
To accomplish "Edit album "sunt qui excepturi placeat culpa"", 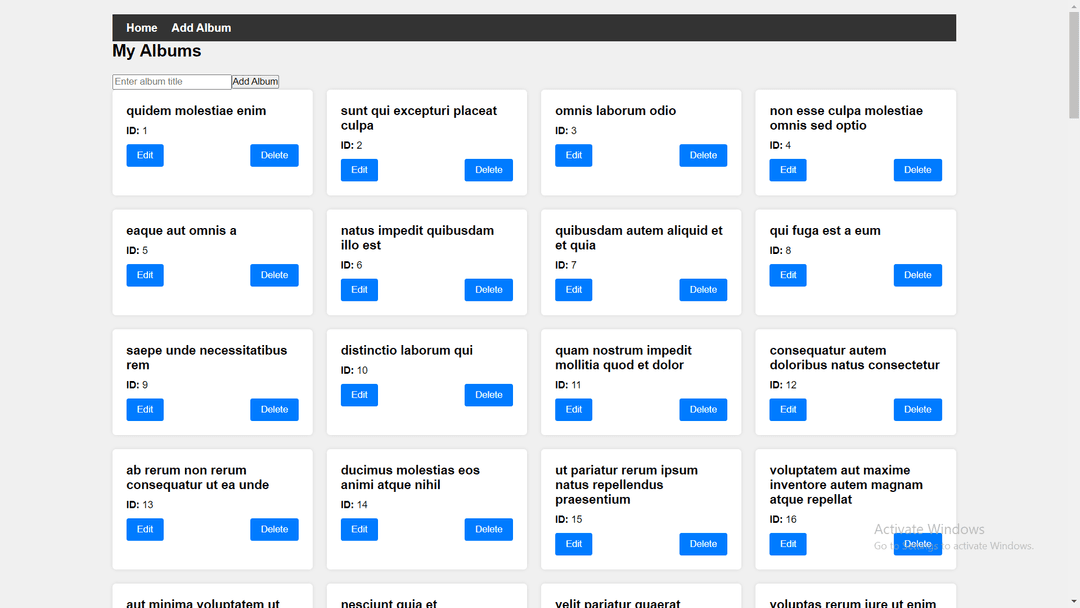I will click(x=359, y=170).
